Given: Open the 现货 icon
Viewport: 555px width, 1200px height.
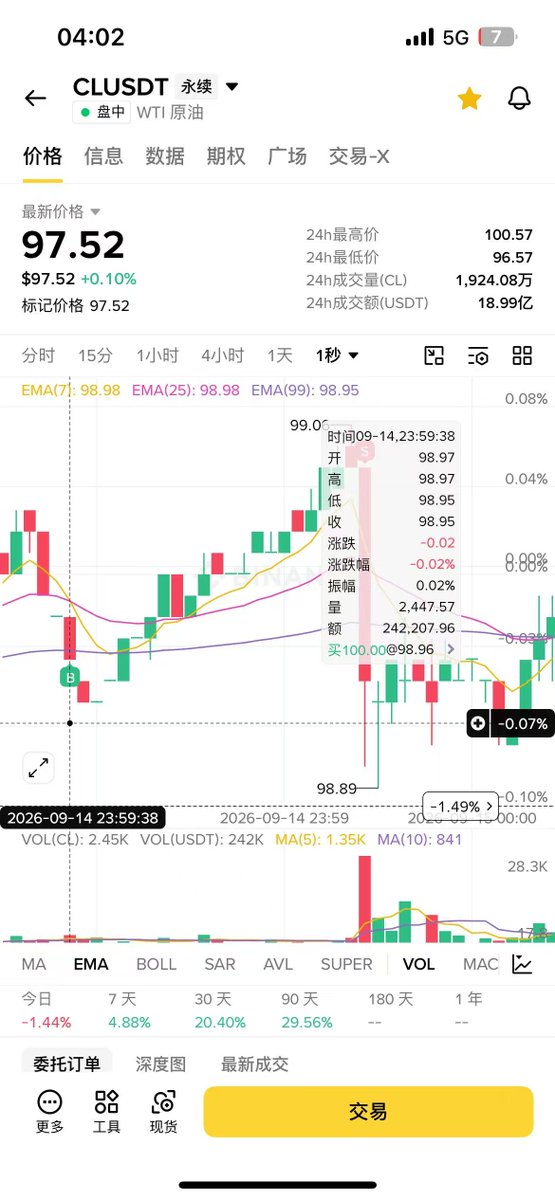Looking at the screenshot, I should pyautogui.click(x=164, y=1112).
